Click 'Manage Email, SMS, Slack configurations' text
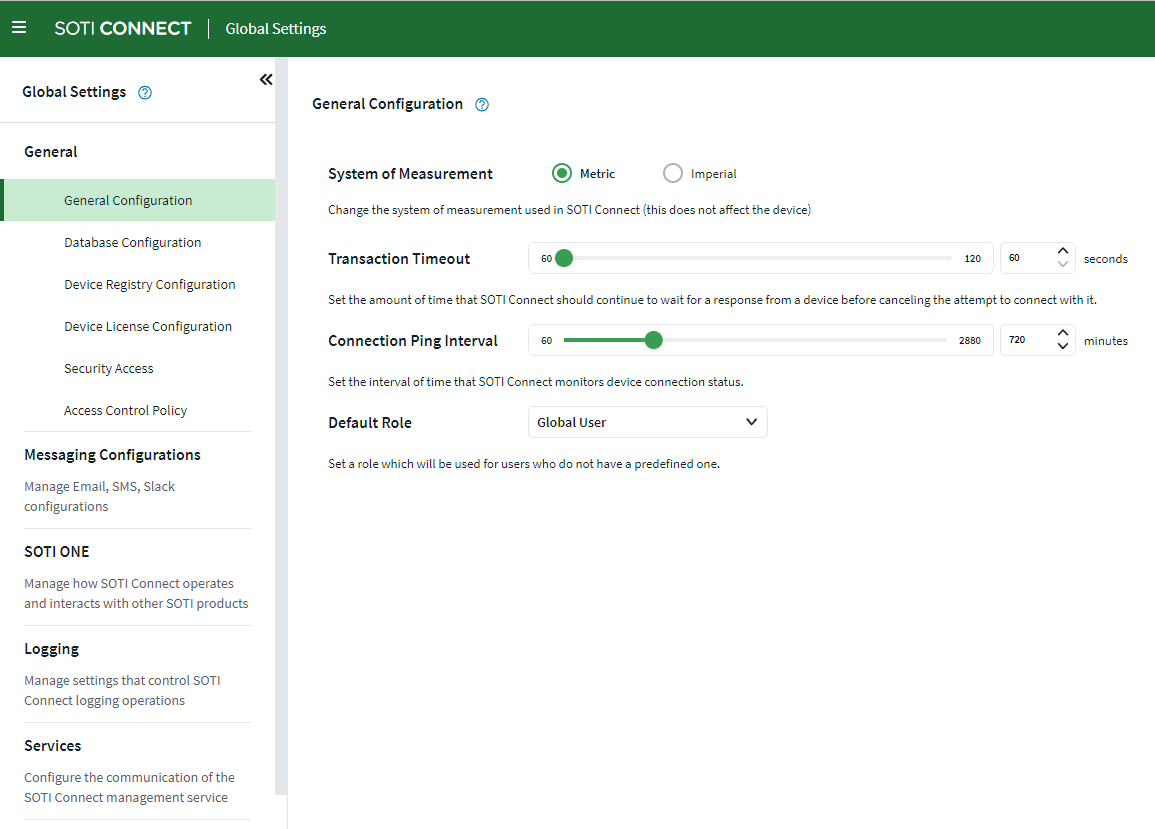The height and width of the screenshot is (829, 1155). (99, 497)
